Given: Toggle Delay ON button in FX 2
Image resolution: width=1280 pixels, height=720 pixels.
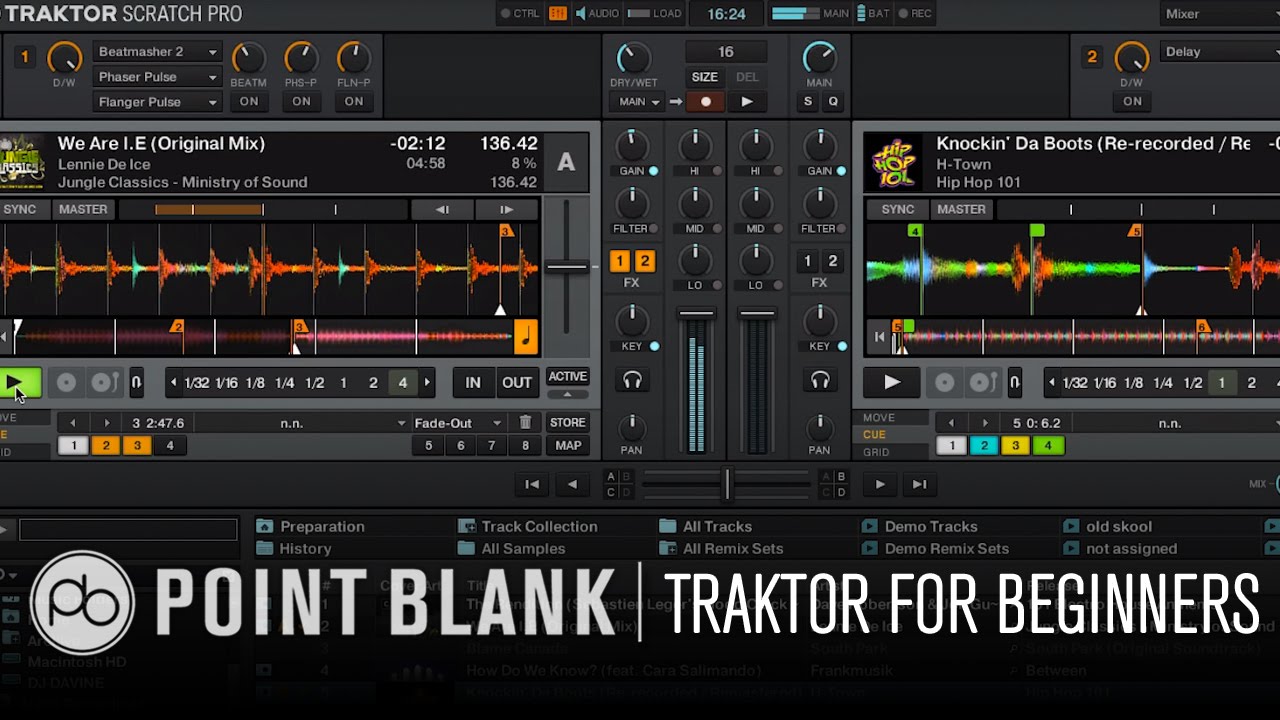Looking at the screenshot, I should click(x=1132, y=102).
